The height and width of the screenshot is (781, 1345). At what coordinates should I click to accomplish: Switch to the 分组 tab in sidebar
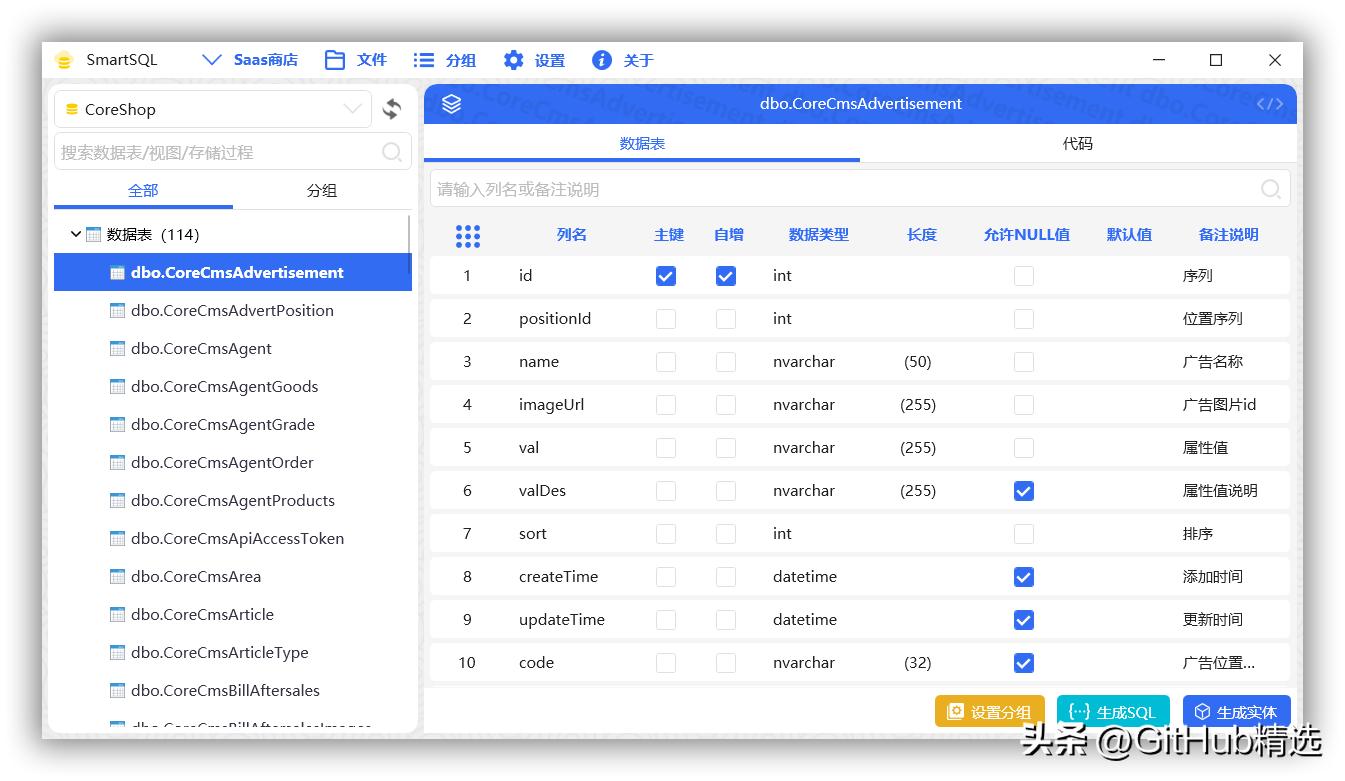pyautogui.click(x=321, y=190)
